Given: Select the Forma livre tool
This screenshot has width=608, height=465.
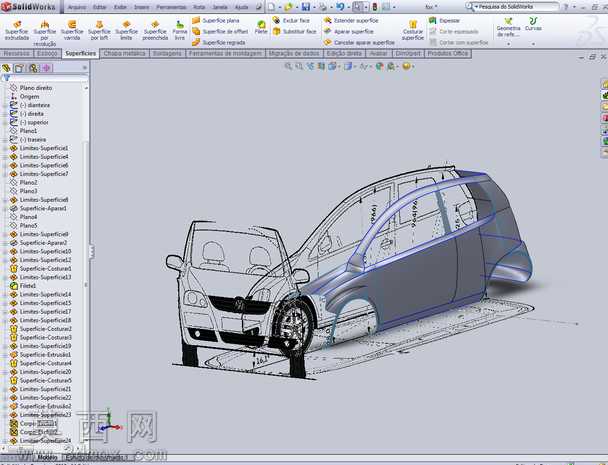Looking at the screenshot, I should [180, 31].
